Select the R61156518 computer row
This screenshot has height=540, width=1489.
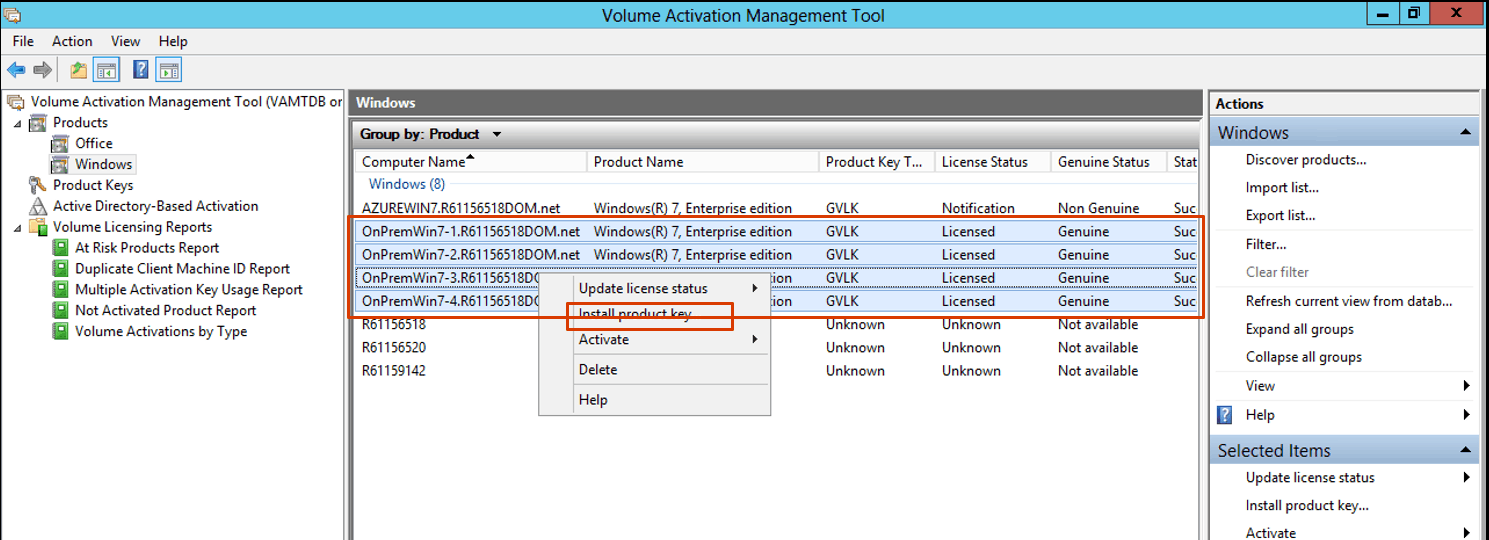coord(776,324)
